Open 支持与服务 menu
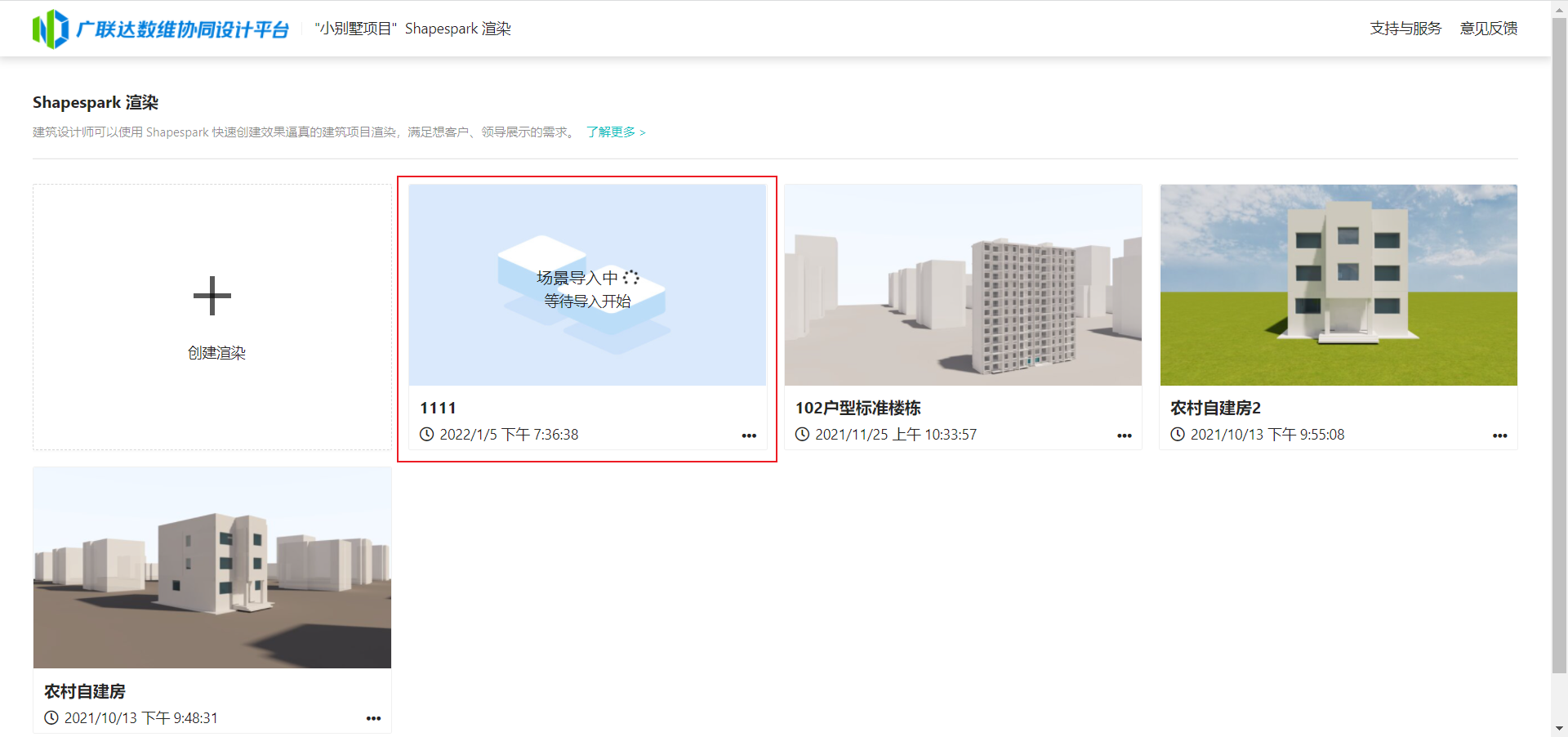 point(1405,29)
